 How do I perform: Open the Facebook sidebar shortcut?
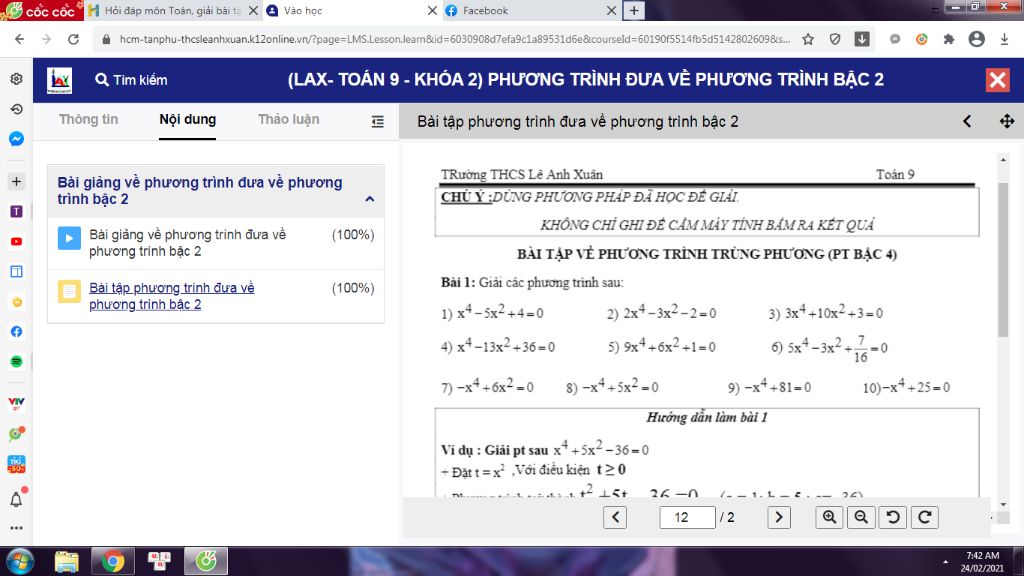click(16, 332)
